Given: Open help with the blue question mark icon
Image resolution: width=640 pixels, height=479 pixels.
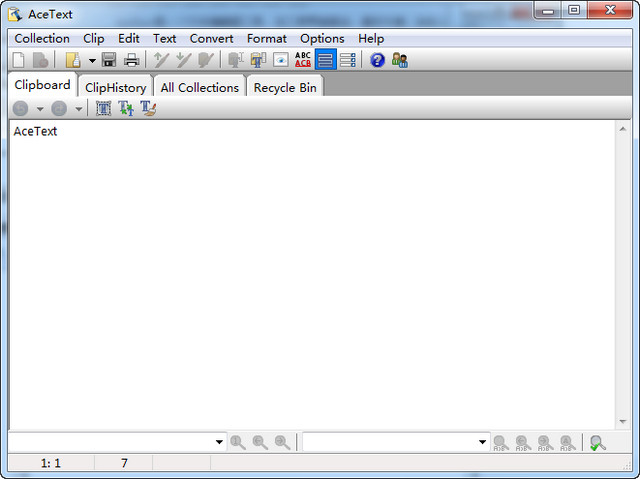Looking at the screenshot, I should 378,60.
